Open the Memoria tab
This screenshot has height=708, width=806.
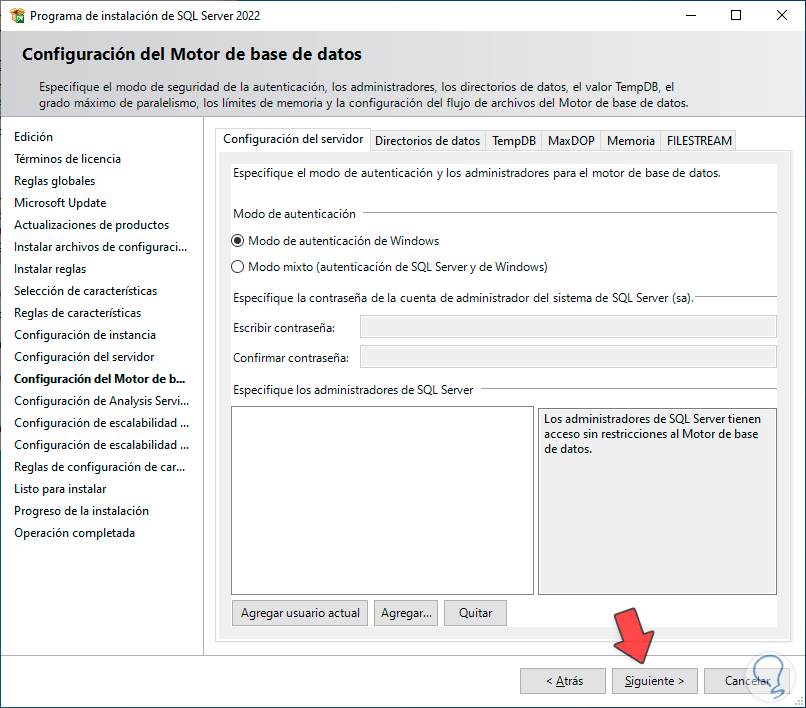click(x=631, y=141)
